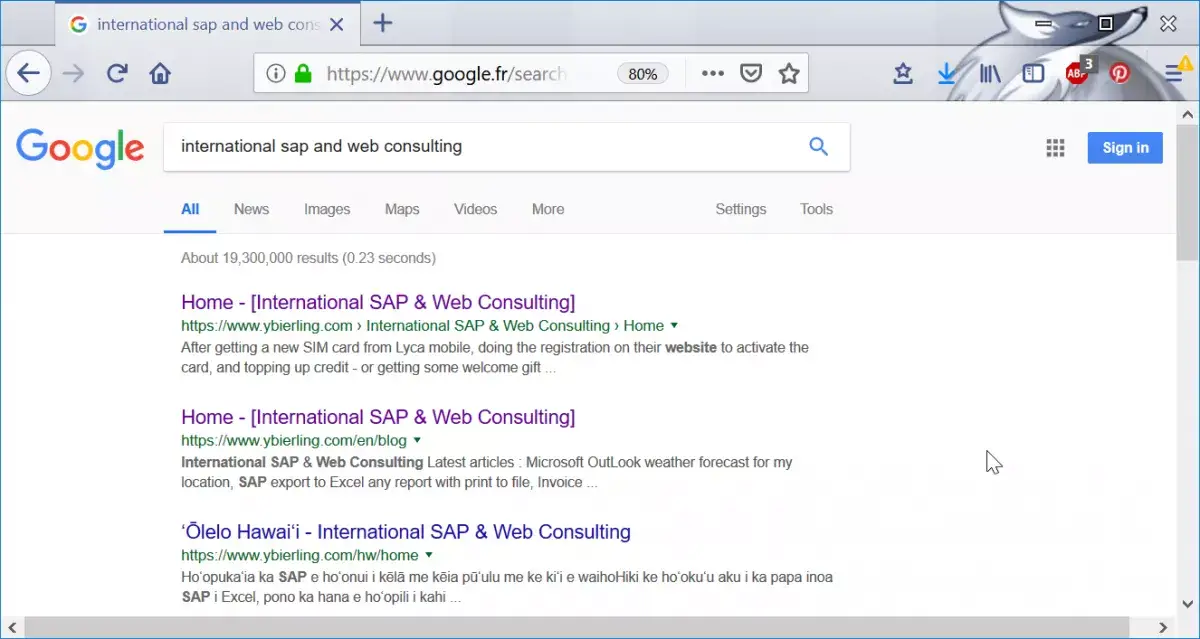Maximize the browser window
Viewport: 1200px width, 639px height.
click(x=1105, y=23)
